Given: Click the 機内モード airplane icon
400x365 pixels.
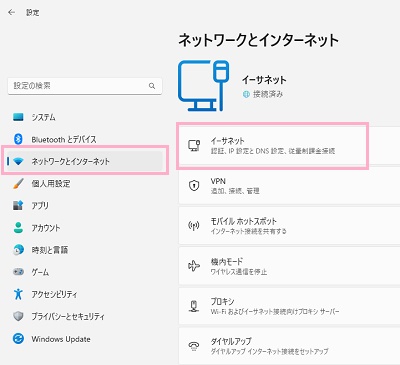Looking at the screenshot, I should point(194,266).
